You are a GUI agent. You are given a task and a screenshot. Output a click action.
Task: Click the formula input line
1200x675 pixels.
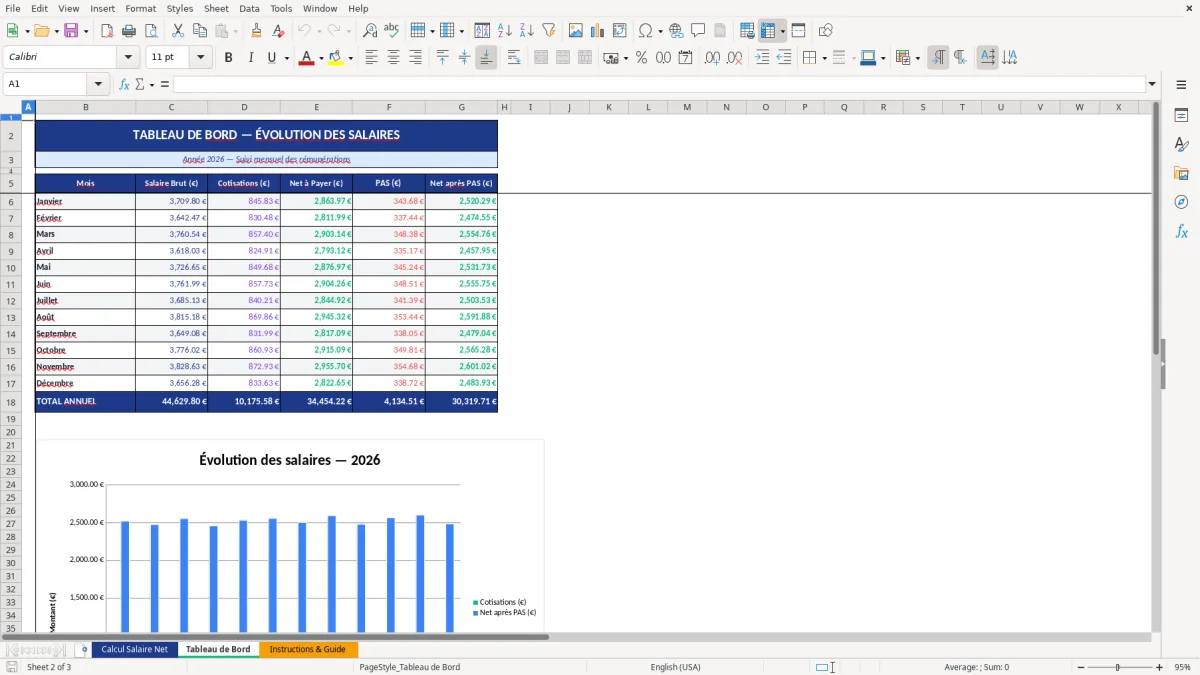(658, 84)
